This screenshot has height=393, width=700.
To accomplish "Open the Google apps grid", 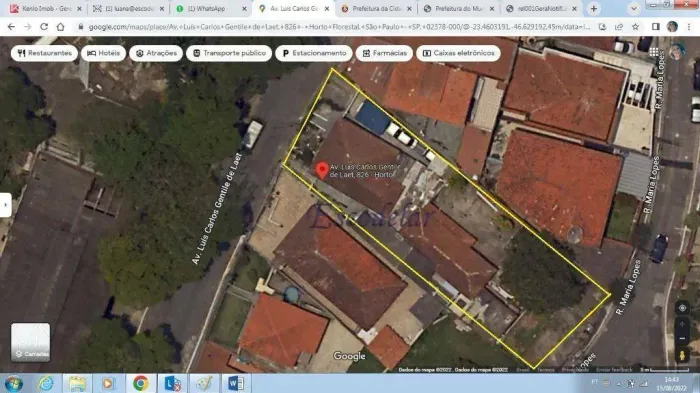I will click(654, 52).
